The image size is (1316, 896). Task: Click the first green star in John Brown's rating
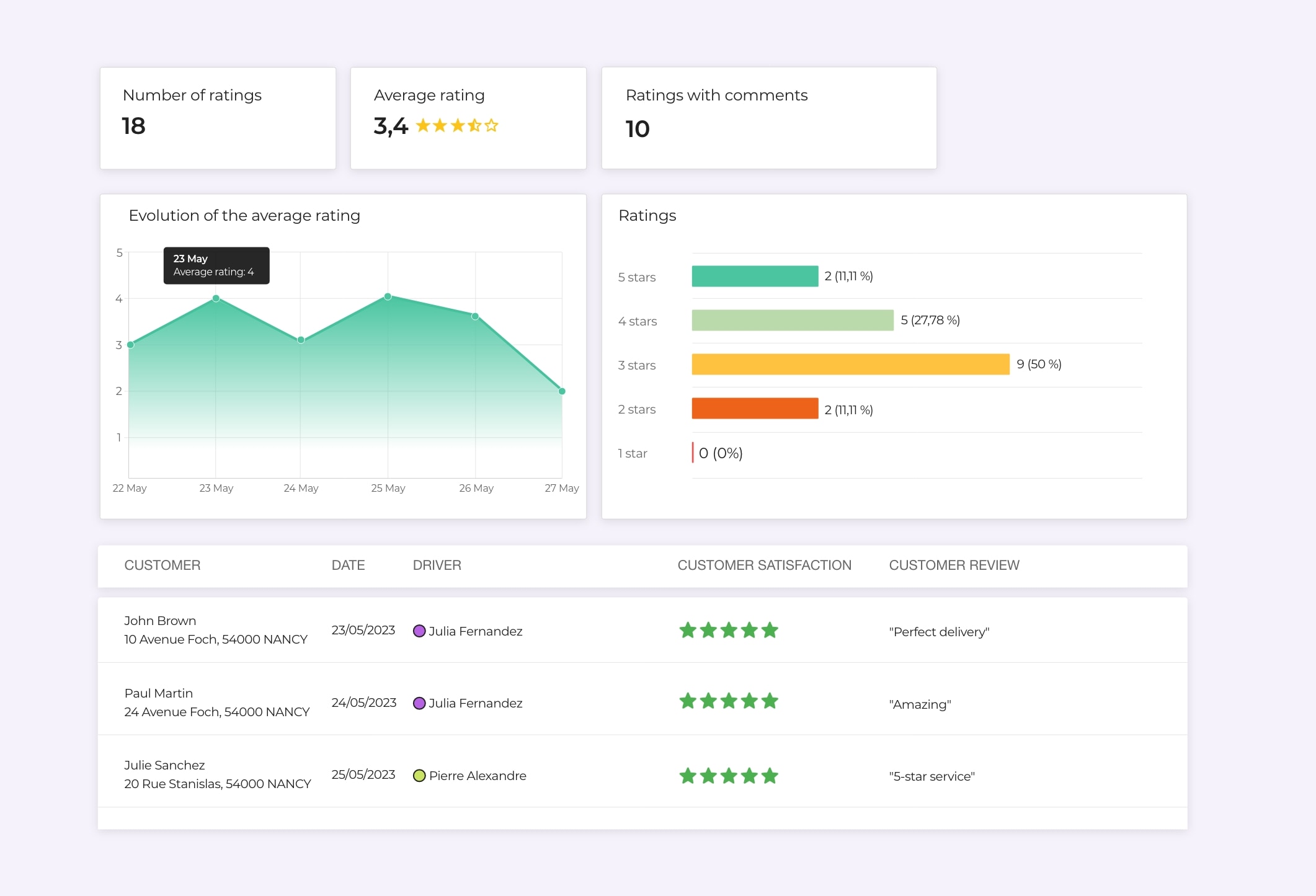point(687,630)
